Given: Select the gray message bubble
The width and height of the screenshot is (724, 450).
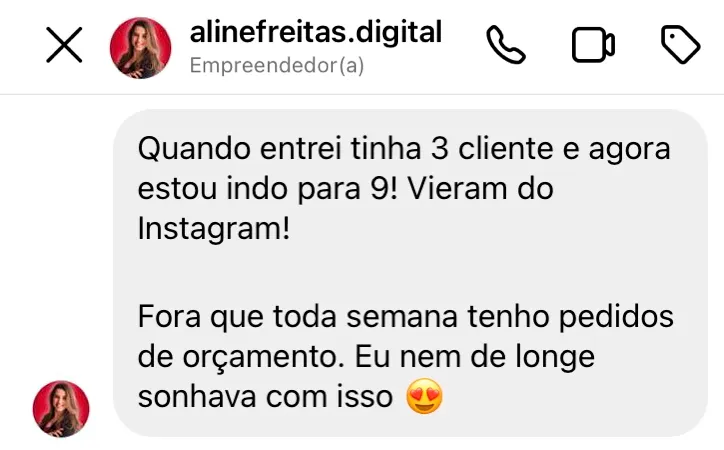Looking at the screenshot, I should coord(410,273).
